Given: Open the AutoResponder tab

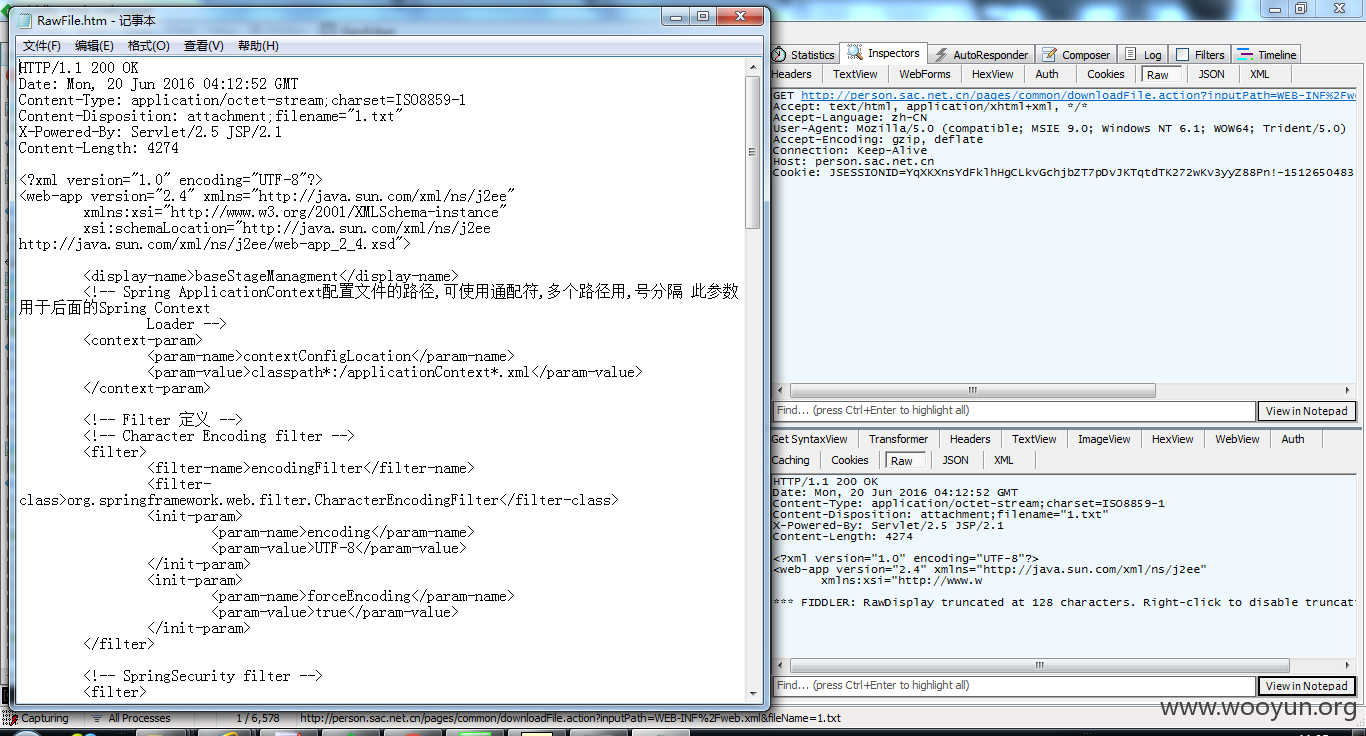Looking at the screenshot, I should coord(981,55).
